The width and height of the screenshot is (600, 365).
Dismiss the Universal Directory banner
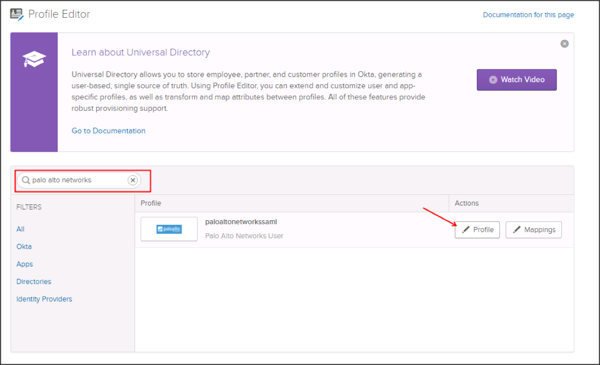564,44
